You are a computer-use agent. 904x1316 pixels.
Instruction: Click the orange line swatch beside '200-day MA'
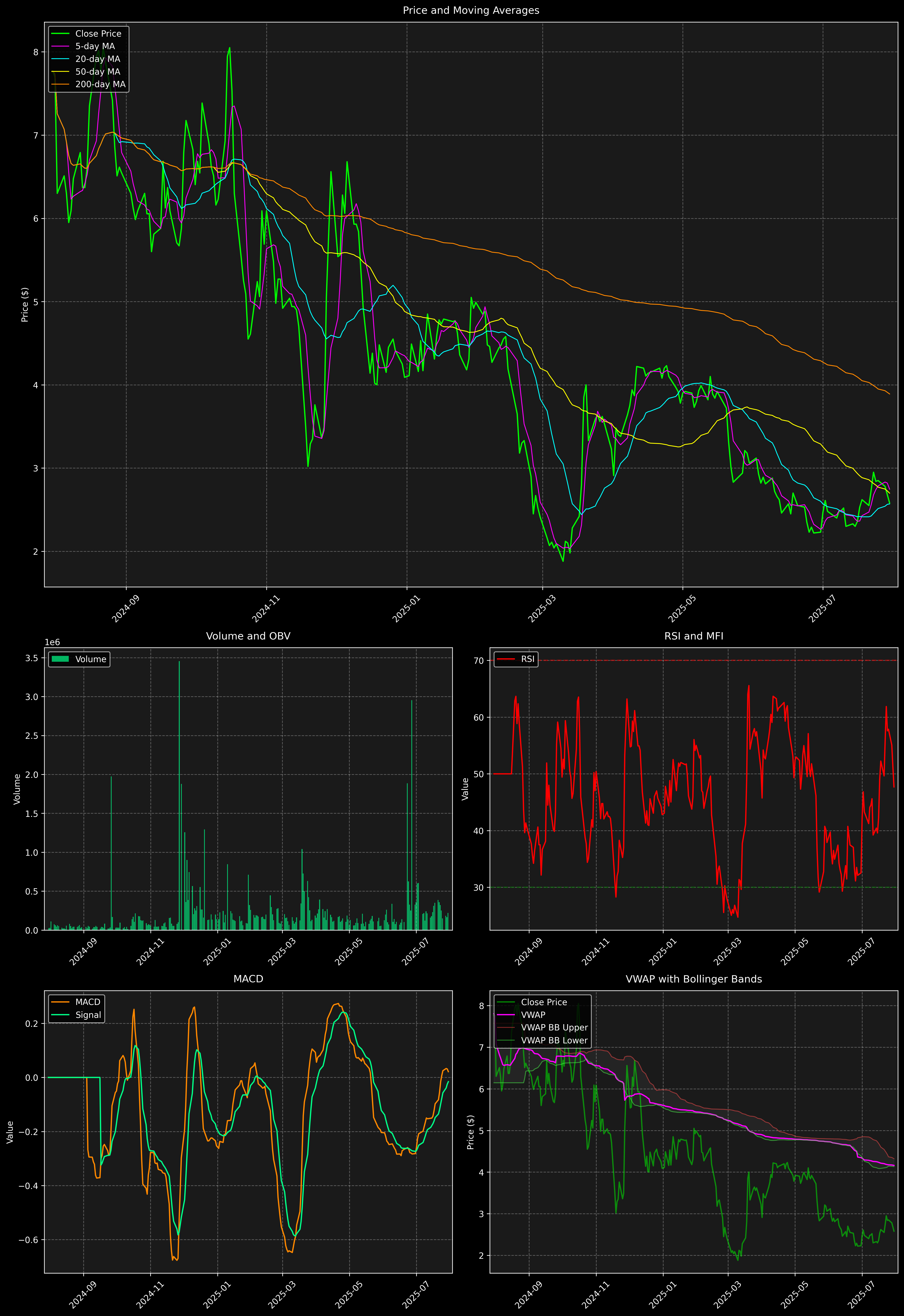click(x=60, y=84)
